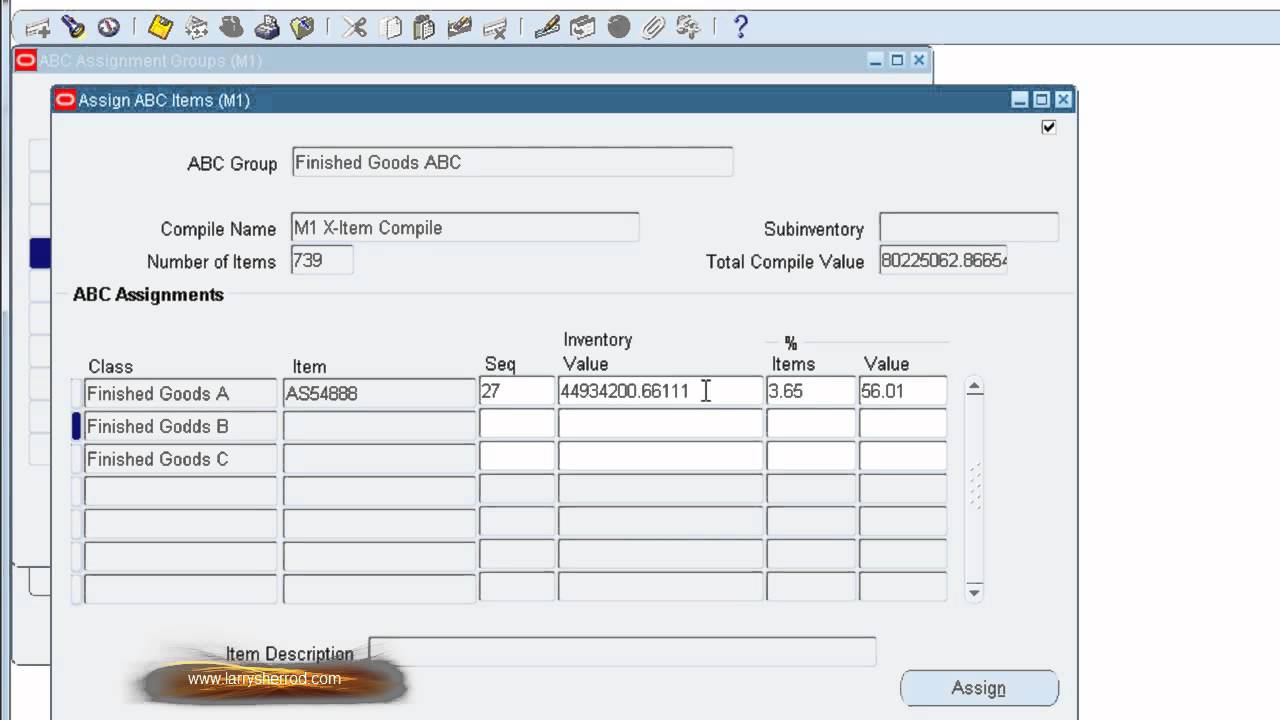
Task: Cut using the scissors icon
Action: [x=355, y=27]
